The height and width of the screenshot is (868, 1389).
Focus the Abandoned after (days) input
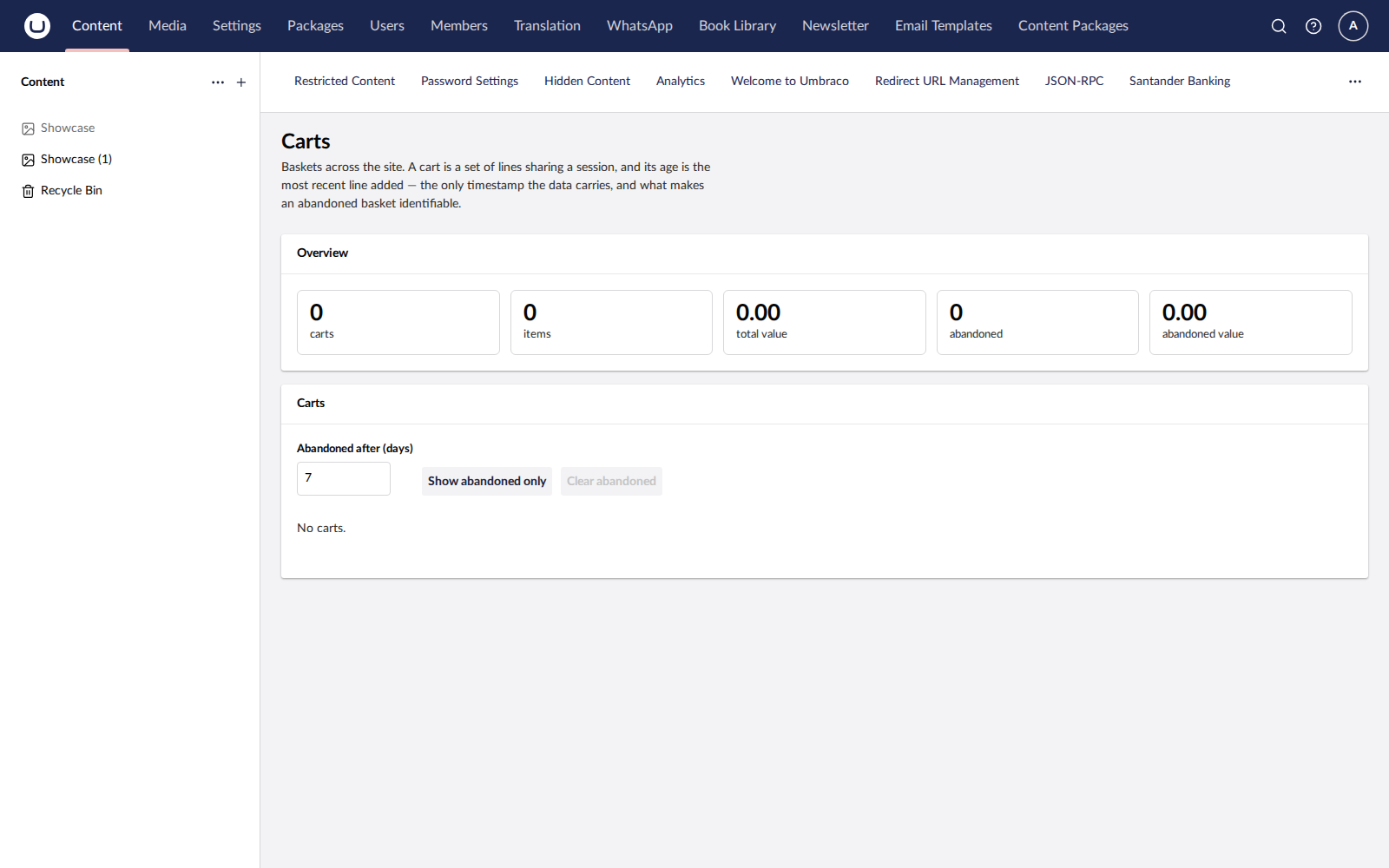coord(344,478)
